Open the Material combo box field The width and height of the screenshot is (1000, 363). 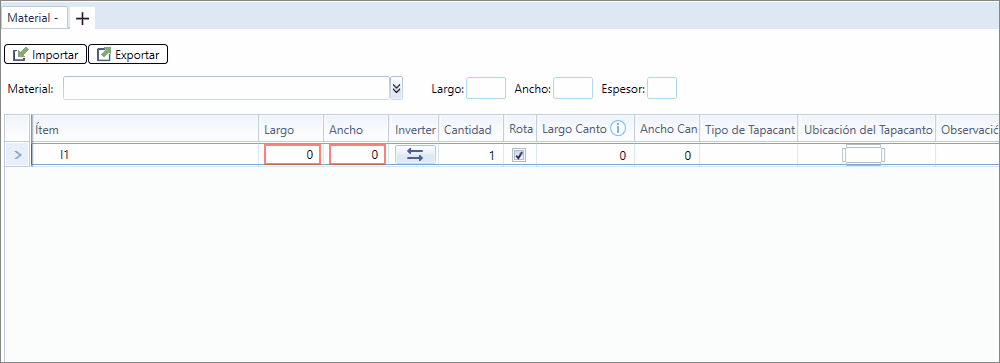click(x=226, y=88)
